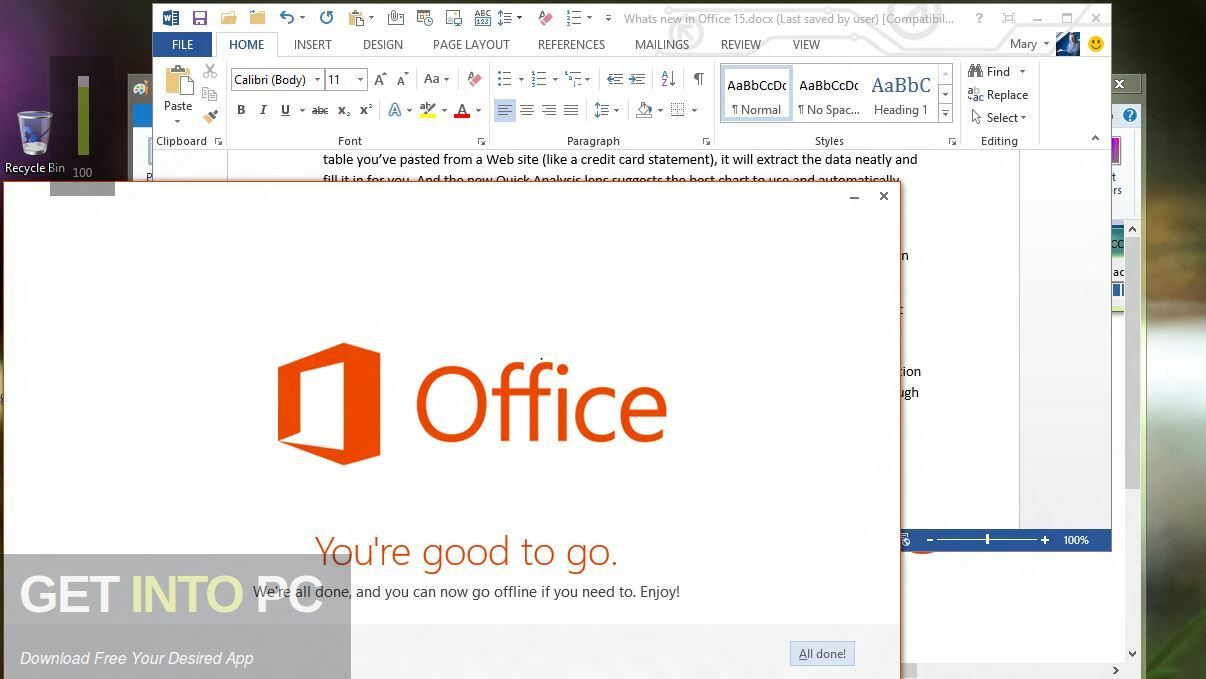Switch to the INSERT tab
This screenshot has height=679, width=1206.
point(313,45)
